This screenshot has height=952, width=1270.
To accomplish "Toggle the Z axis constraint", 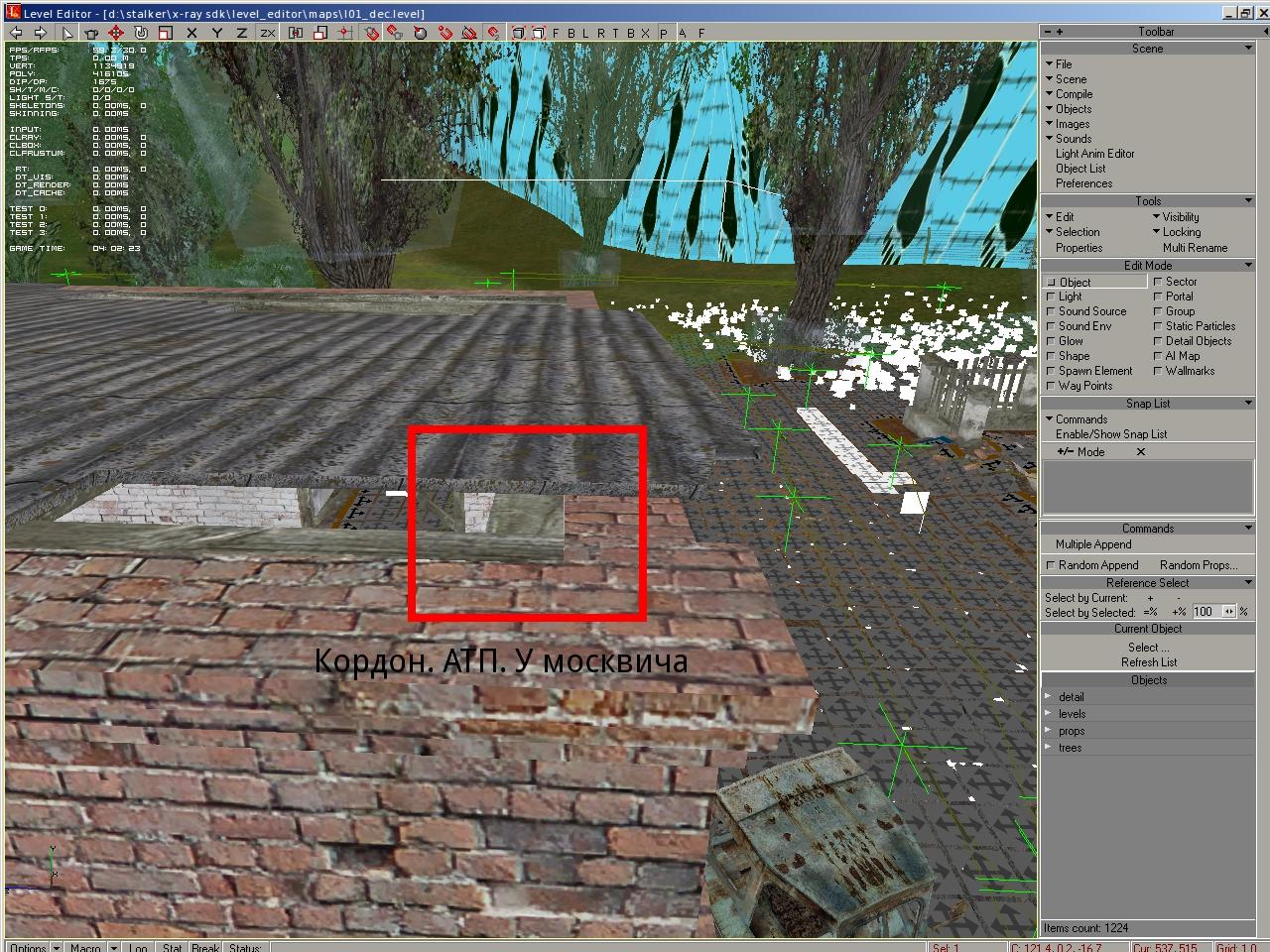I will pyautogui.click(x=242, y=33).
